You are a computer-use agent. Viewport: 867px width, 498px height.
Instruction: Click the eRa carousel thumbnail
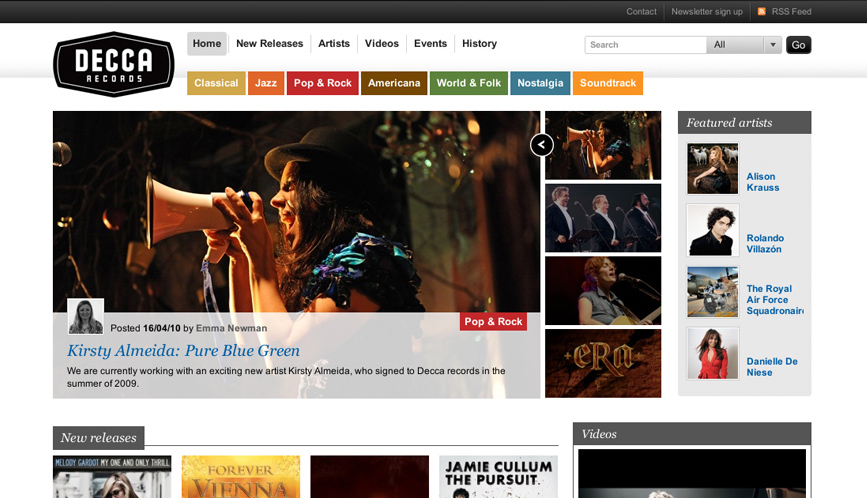(x=603, y=364)
